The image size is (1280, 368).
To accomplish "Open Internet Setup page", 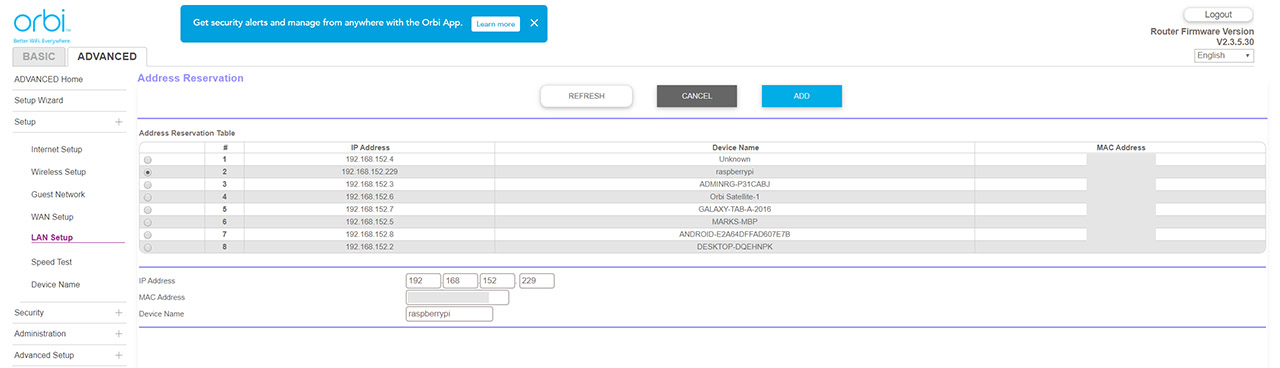I will [57, 149].
